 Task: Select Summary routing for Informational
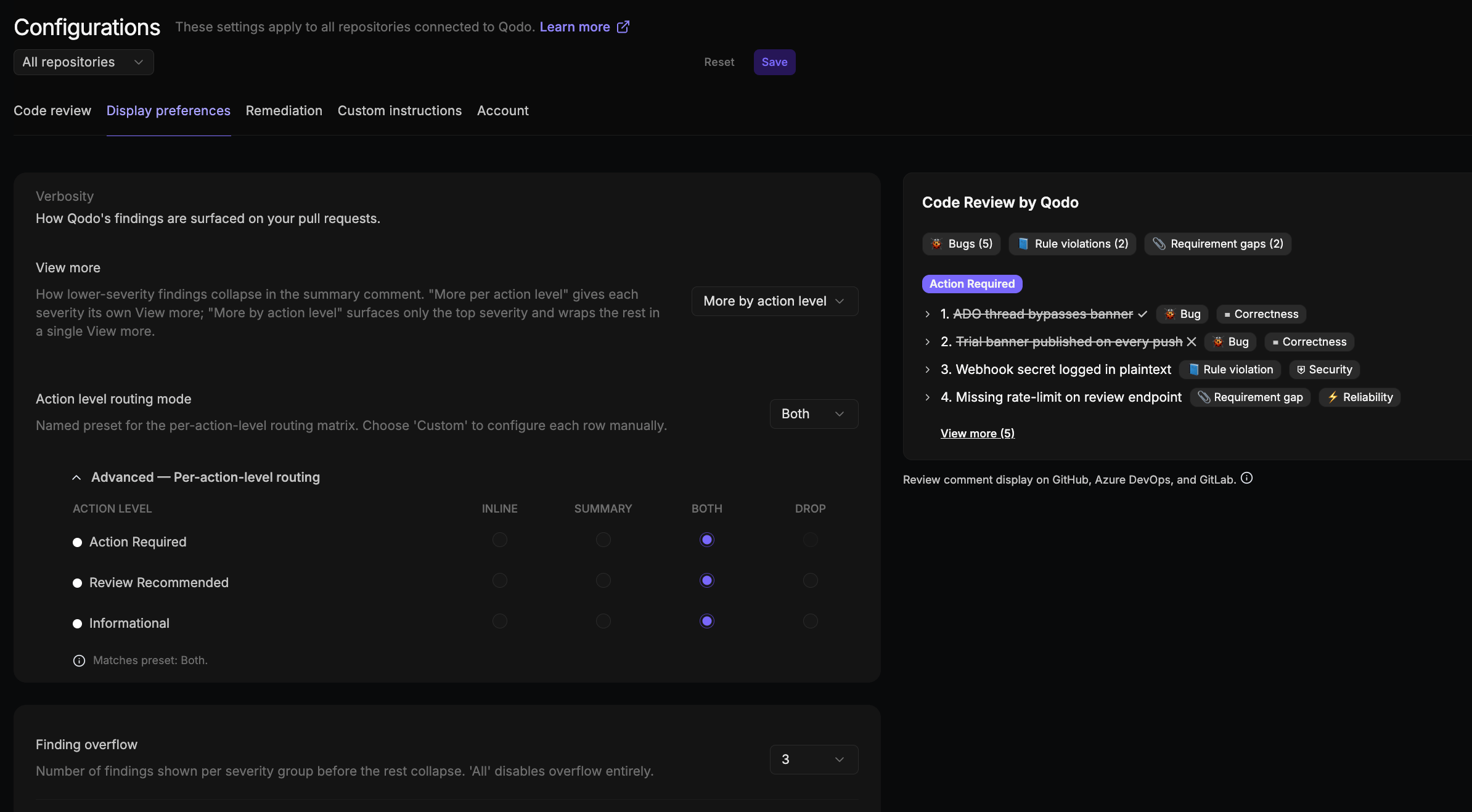pyautogui.click(x=603, y=621)
